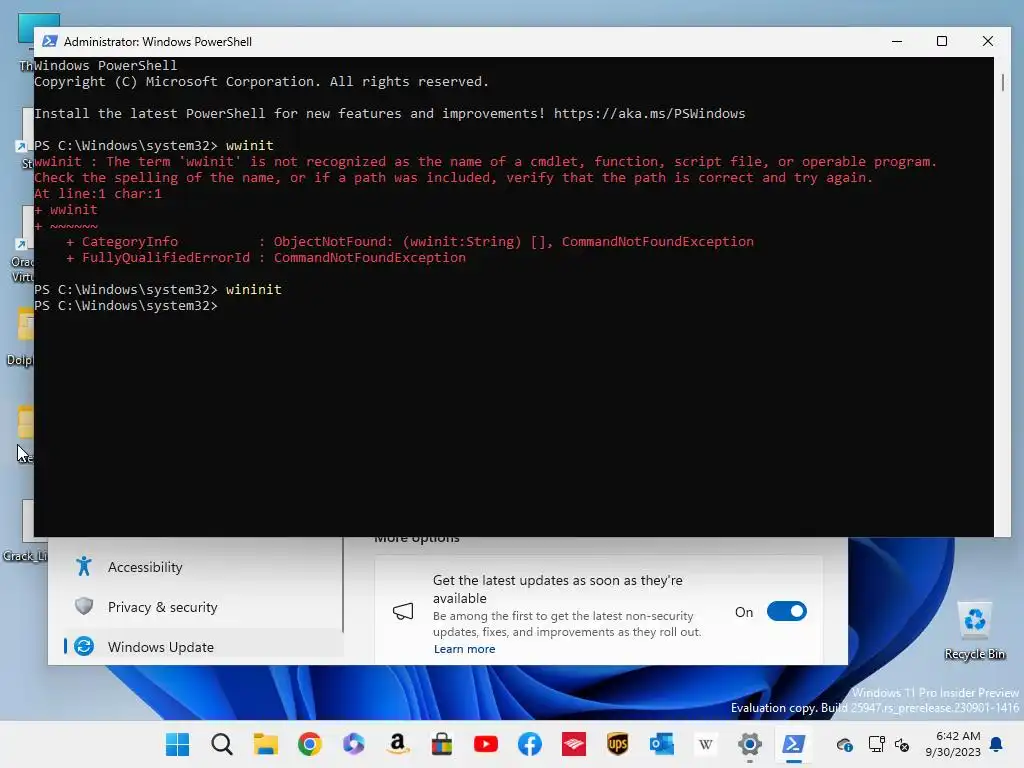
Task: Switch to the Settings app in the taskbar
Action: 750,744
